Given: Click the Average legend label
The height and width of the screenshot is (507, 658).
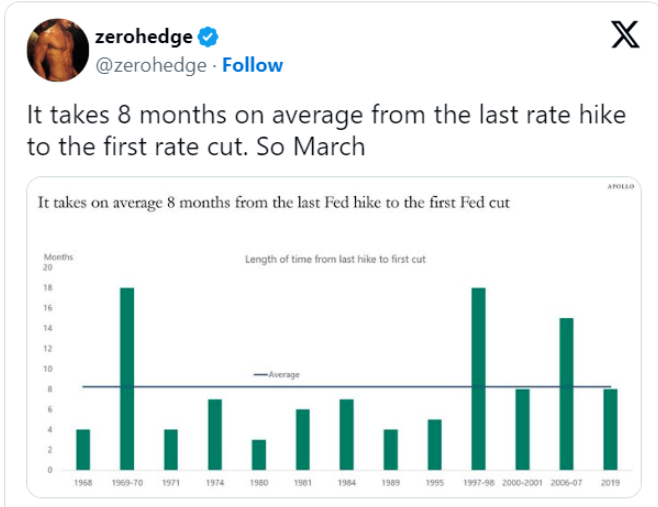Looking at the screenshot, I should pos(284,375).
